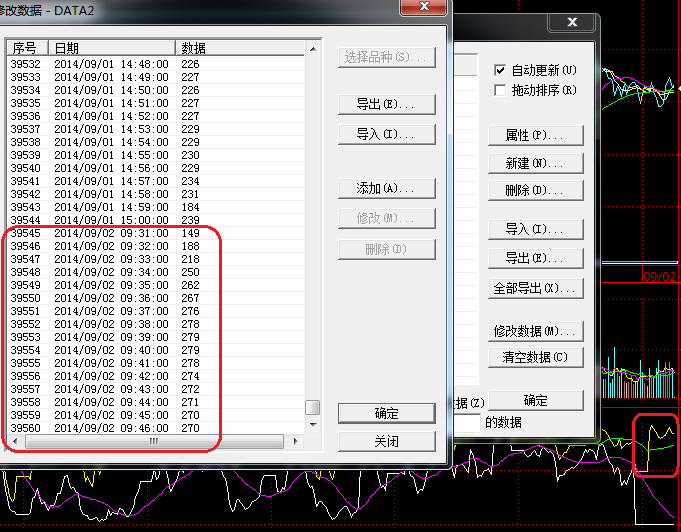Select row 39549 with data 262
Viewport: 681px width, 532px height.
click(155, 285)
